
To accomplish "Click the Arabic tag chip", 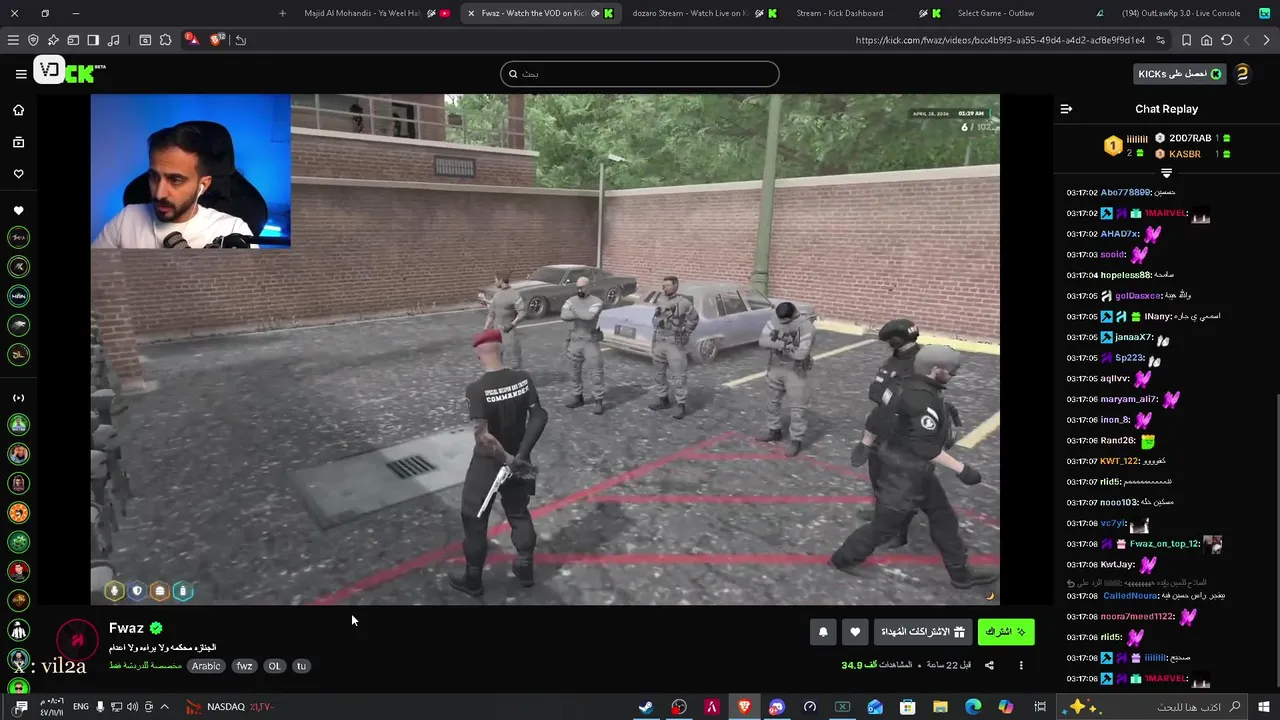I will 206,666.
